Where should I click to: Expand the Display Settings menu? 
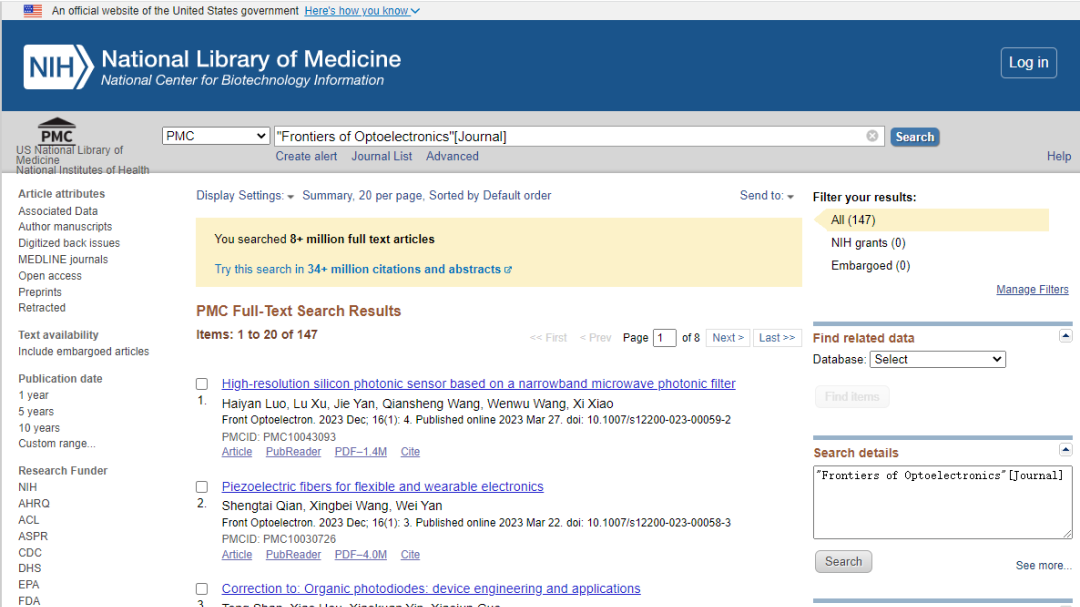pyautogui.click(x=245, y=196)
